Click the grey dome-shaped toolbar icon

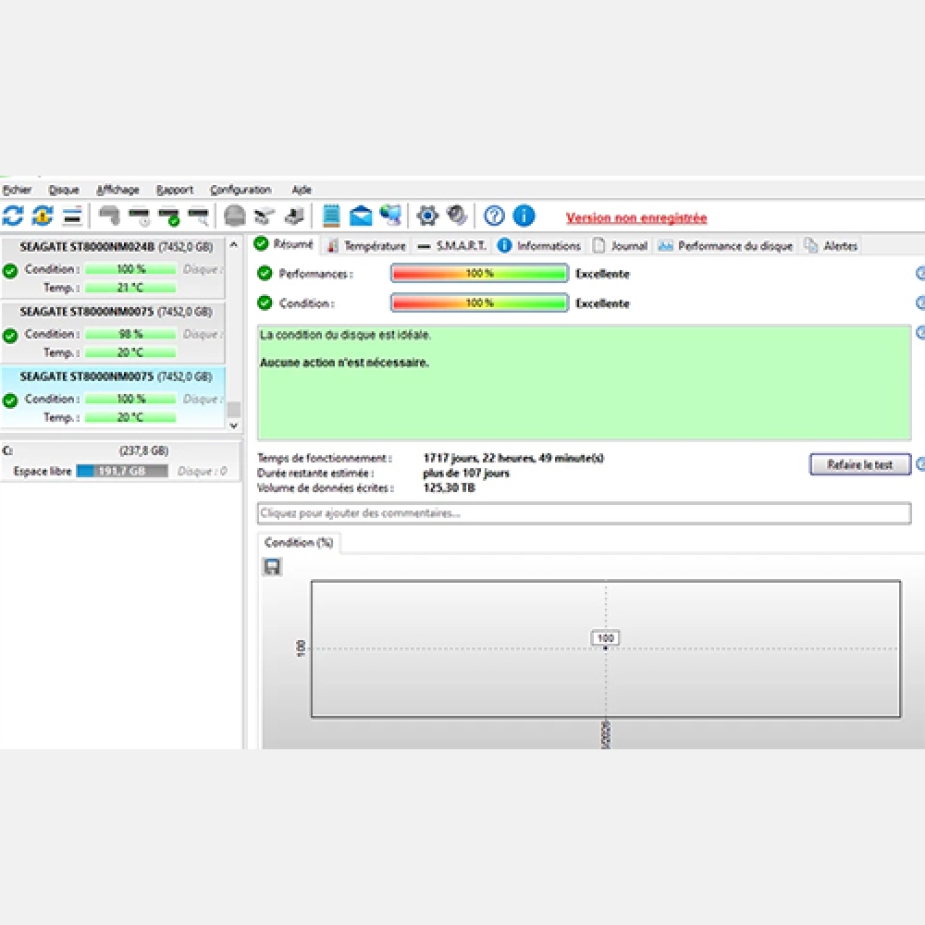[x=235, y=216]
